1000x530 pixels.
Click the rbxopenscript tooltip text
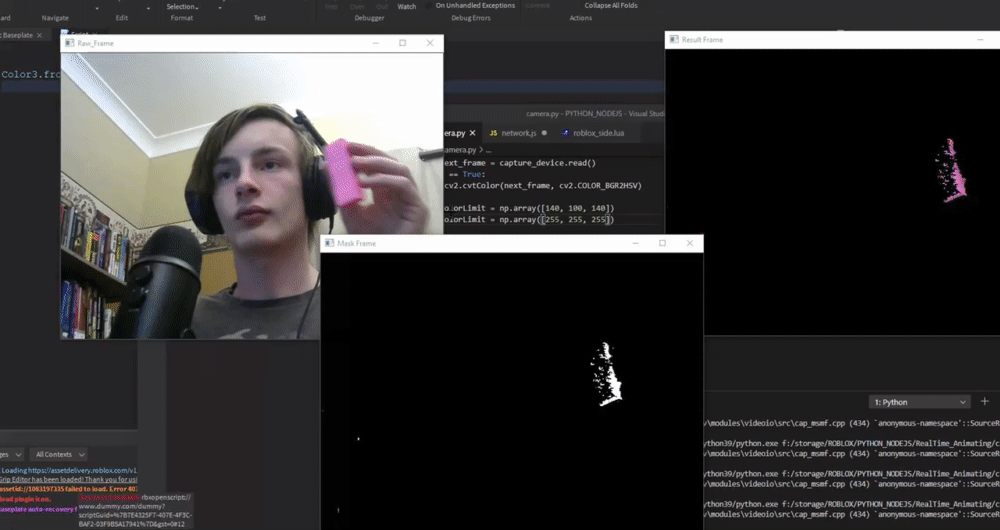(x=135, y=510)
